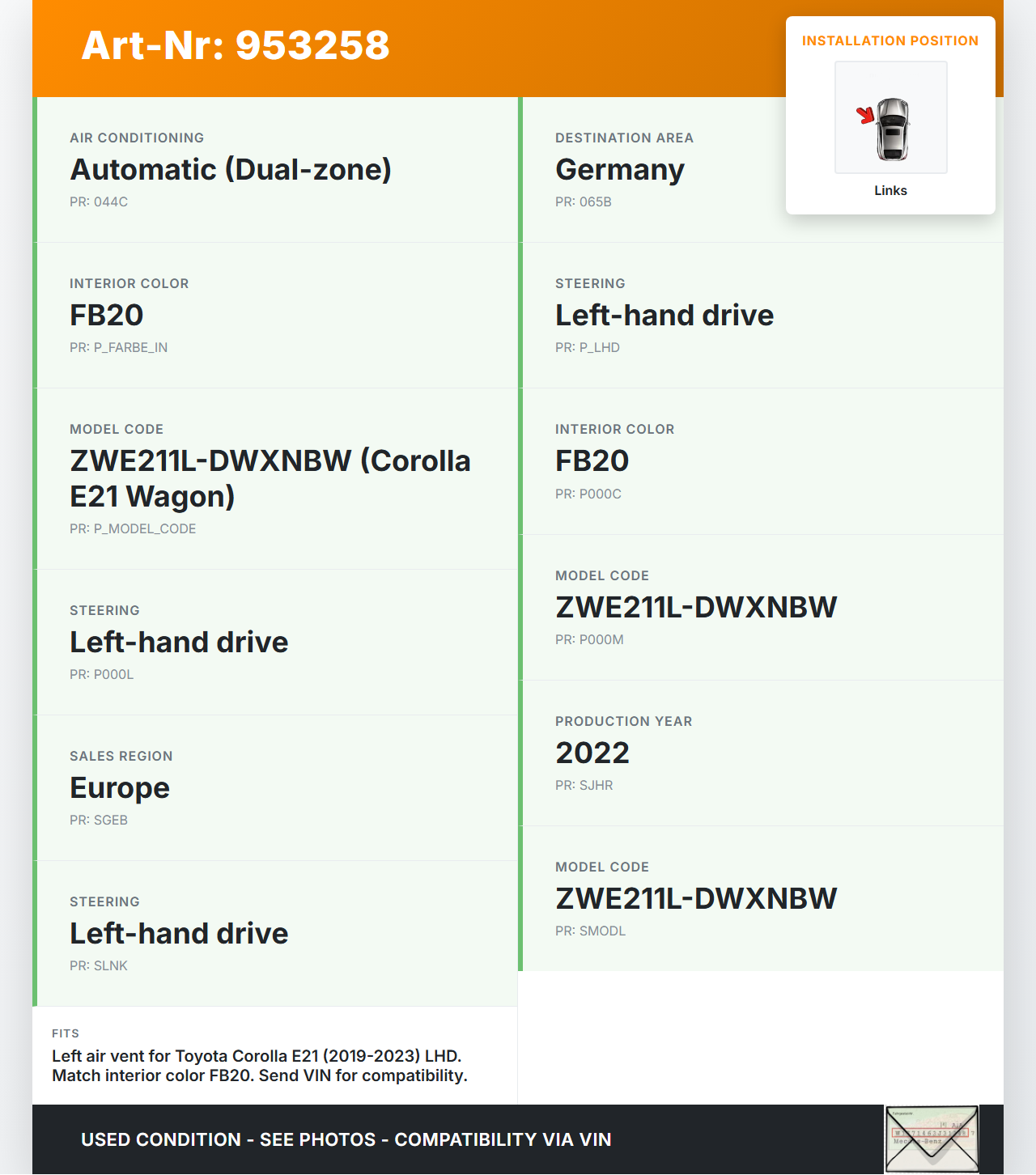Click the PR: 044C code

(99, 201)
